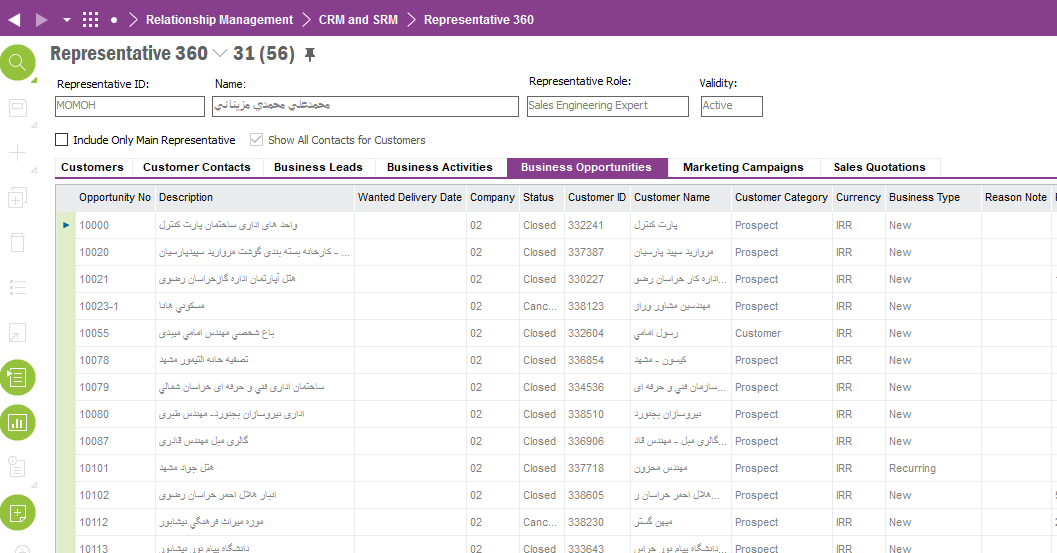The height and width of the screenshot is (553, 1057).
Task: Click the green chart report icon
Action: pos(18,423)
